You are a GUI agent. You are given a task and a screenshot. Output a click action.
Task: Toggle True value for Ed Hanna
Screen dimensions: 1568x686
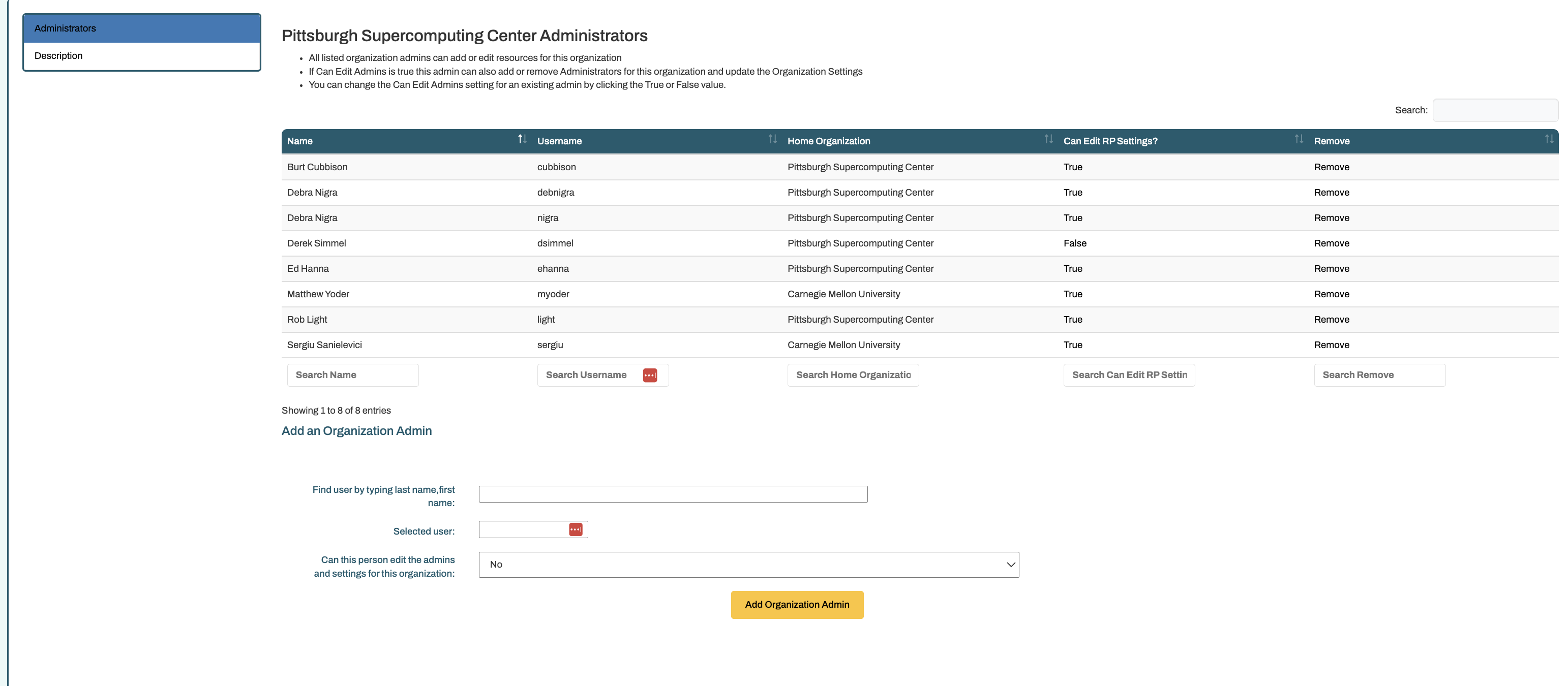coord(1072,269)
